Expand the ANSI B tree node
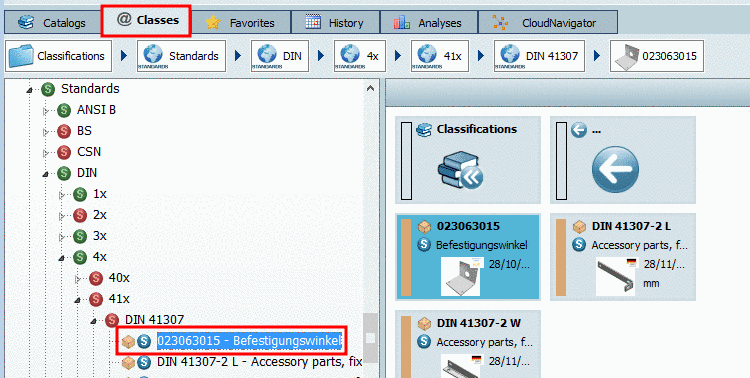This screenshot has height=378, width=750. [x=46, y=111]
